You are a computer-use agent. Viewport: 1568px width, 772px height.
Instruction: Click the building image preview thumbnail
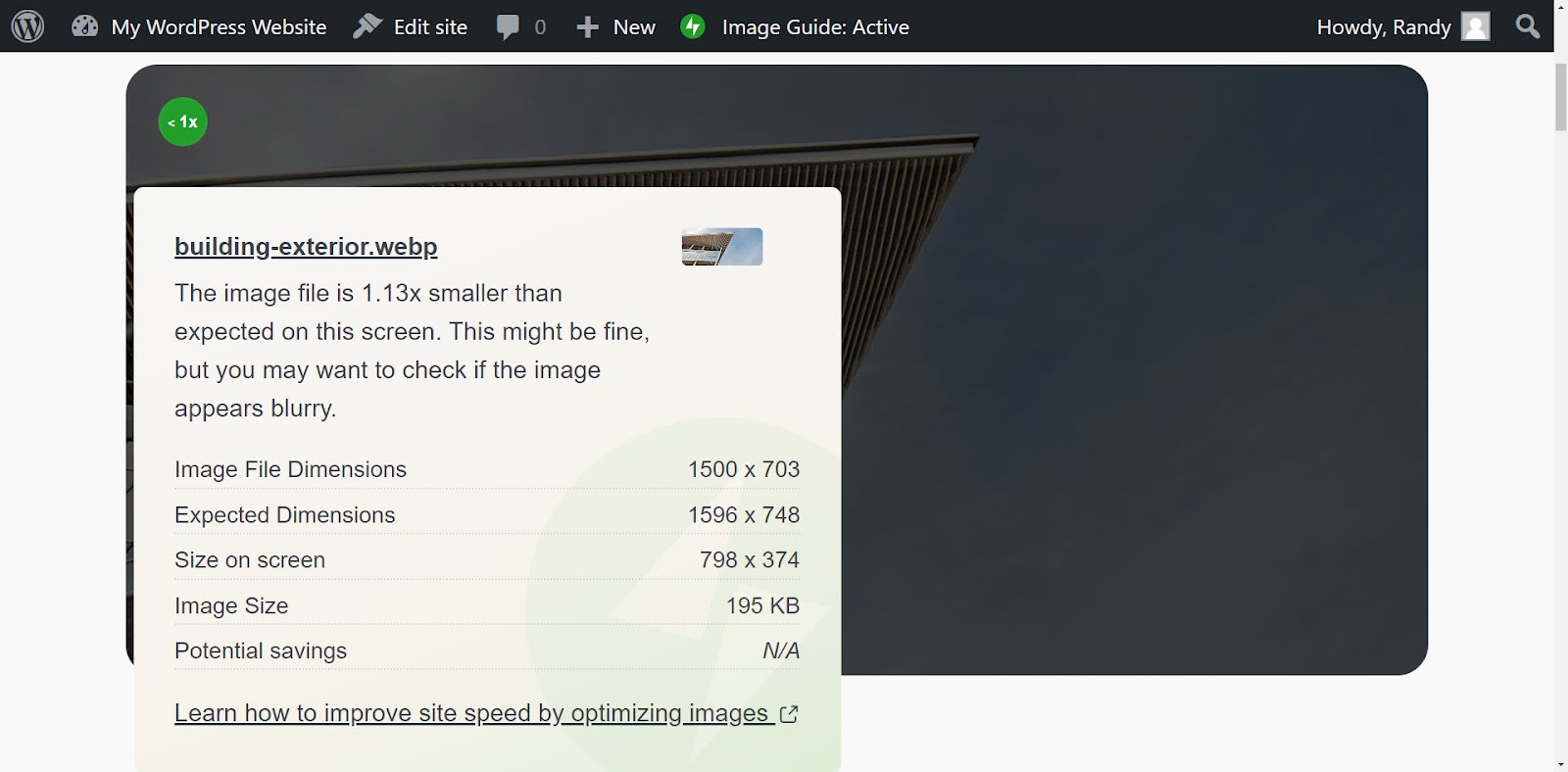pyautogui.click(x=722, y=247)
